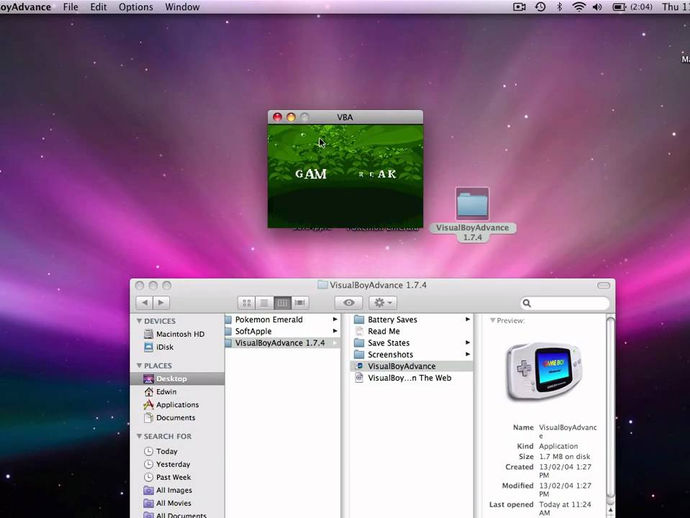Switch Finder to column view
The image size is (690, 518).
[283, 303]
